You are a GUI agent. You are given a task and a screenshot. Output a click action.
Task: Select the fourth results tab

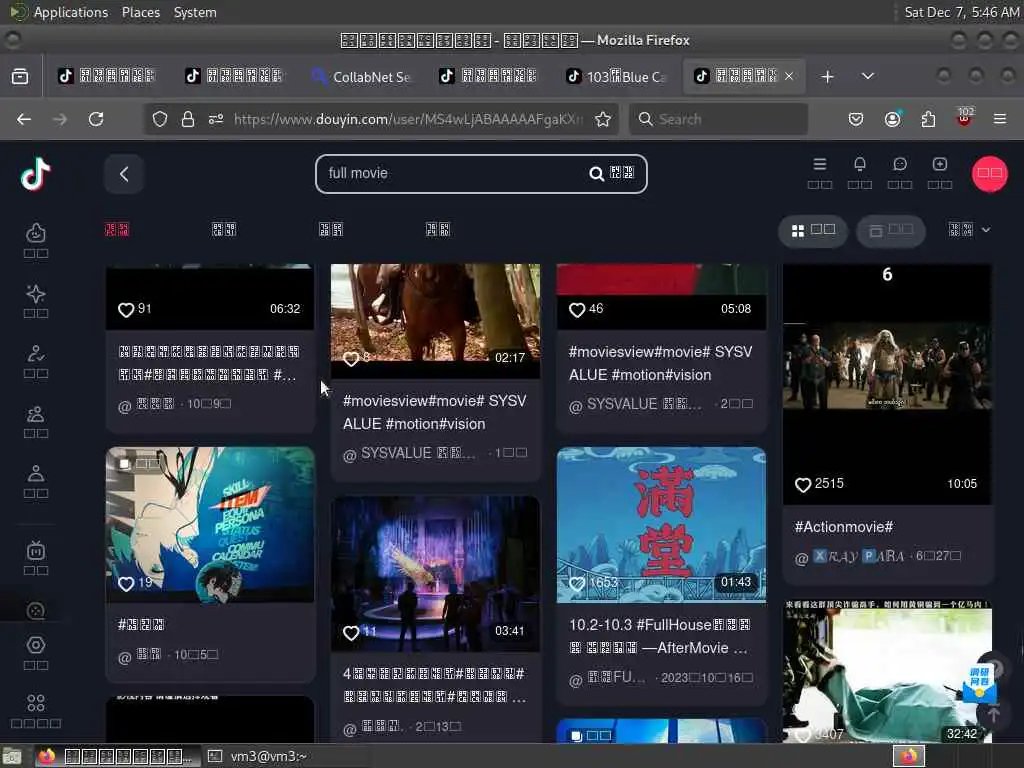(438, 229)
